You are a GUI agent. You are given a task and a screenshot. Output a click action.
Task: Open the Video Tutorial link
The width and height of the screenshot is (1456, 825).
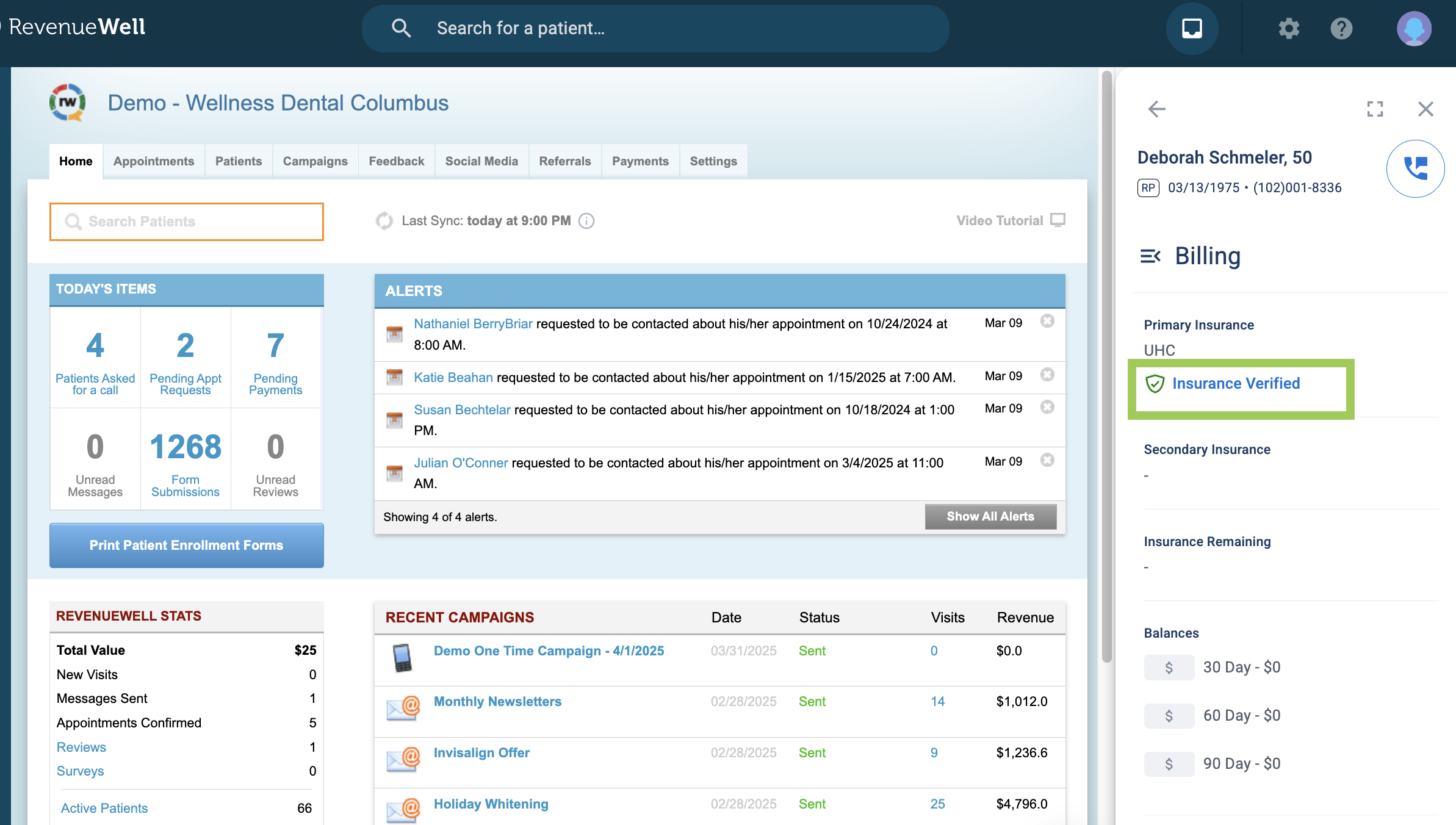tap(1000, 221)
